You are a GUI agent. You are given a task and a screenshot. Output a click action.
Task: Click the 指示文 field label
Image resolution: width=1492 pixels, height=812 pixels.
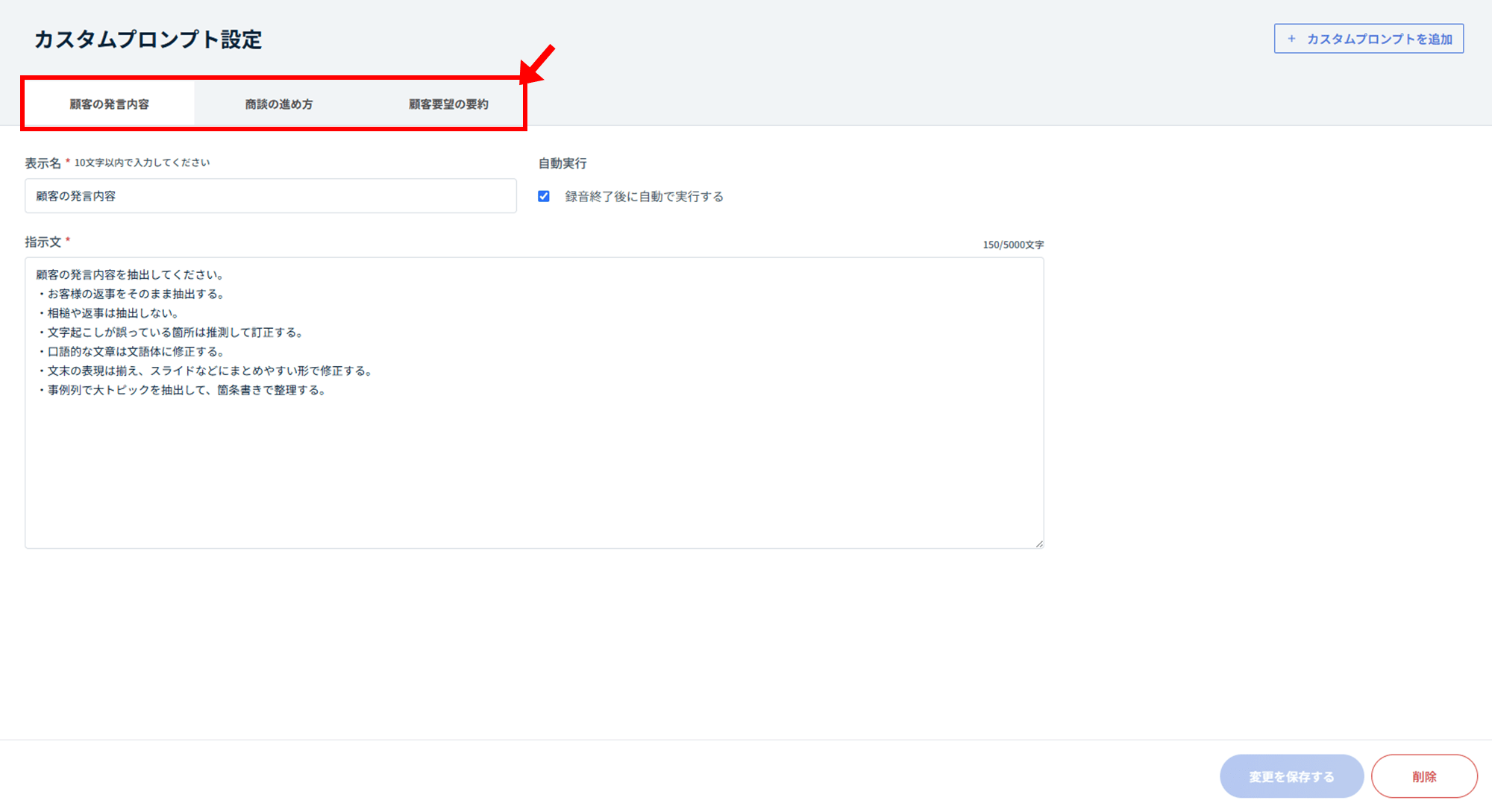[x=43, y=242]
